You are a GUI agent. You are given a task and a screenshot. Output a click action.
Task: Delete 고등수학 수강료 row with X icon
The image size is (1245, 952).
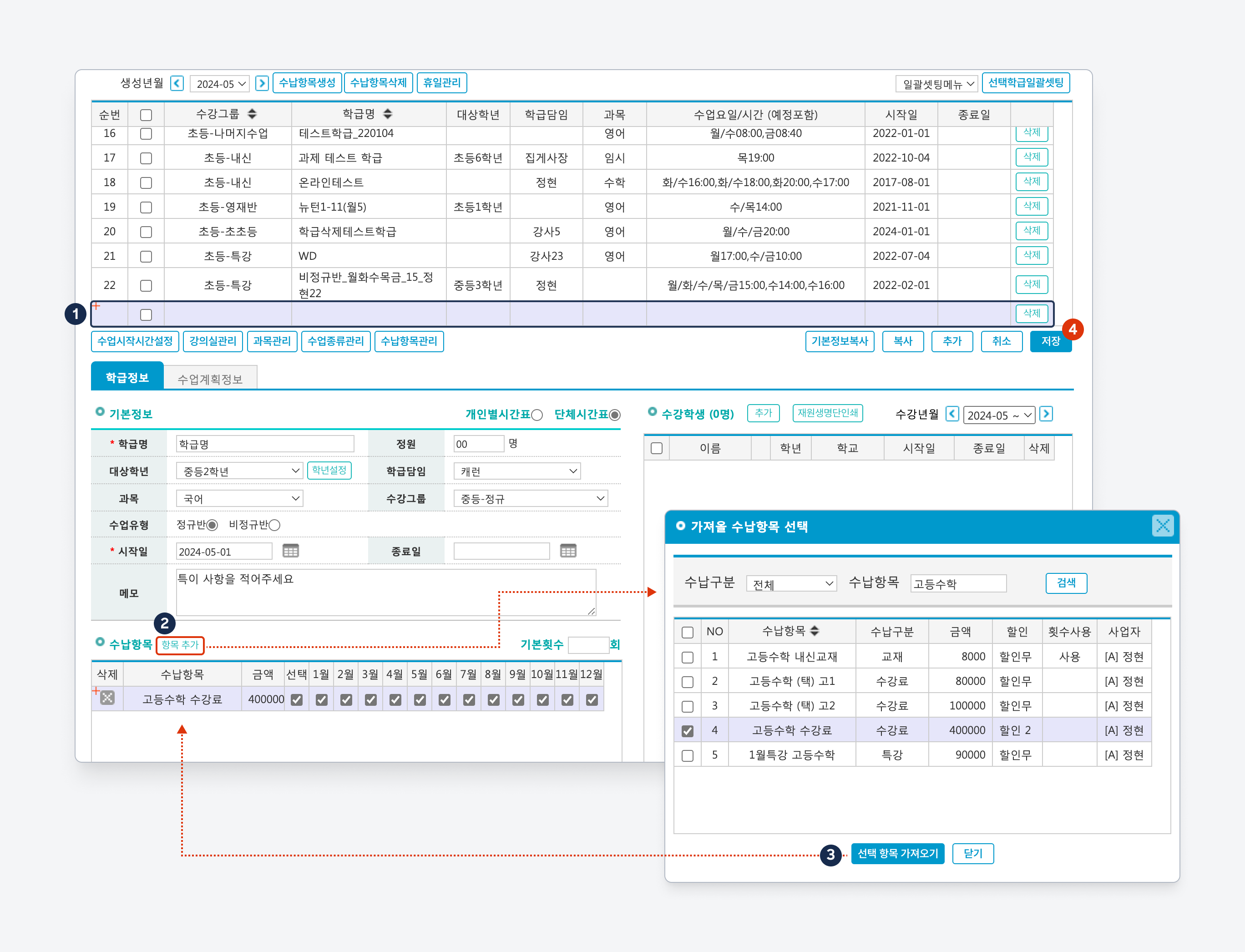[108, 698]
